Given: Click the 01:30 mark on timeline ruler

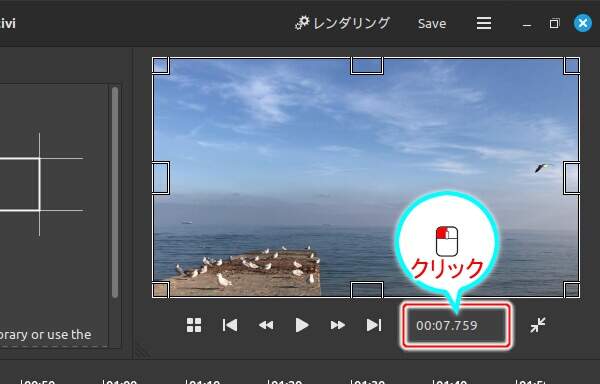Looking at the screenshot, I should tap(368, 381).
